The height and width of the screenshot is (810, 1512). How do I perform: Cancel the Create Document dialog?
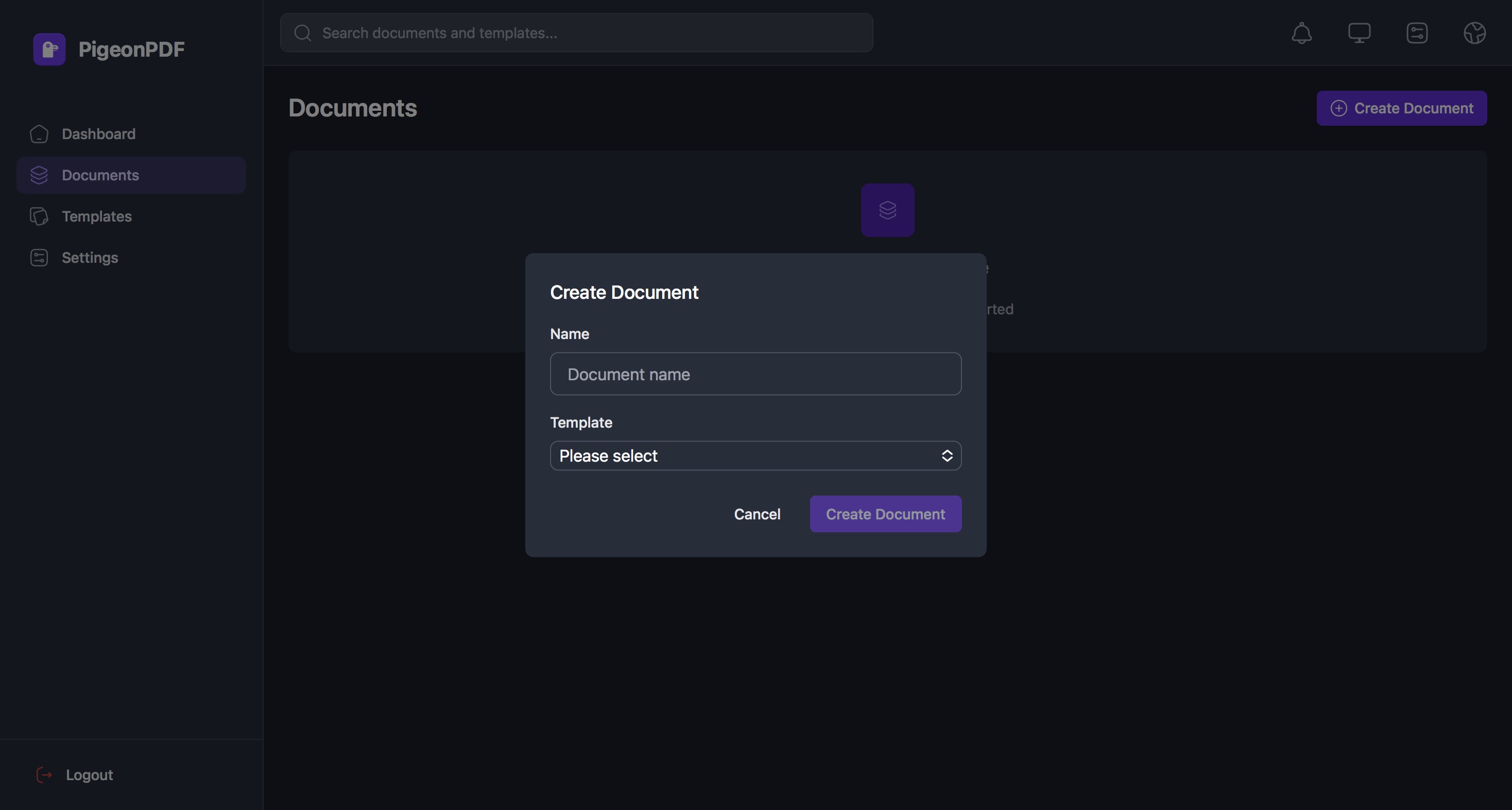(x=757, y=514)
